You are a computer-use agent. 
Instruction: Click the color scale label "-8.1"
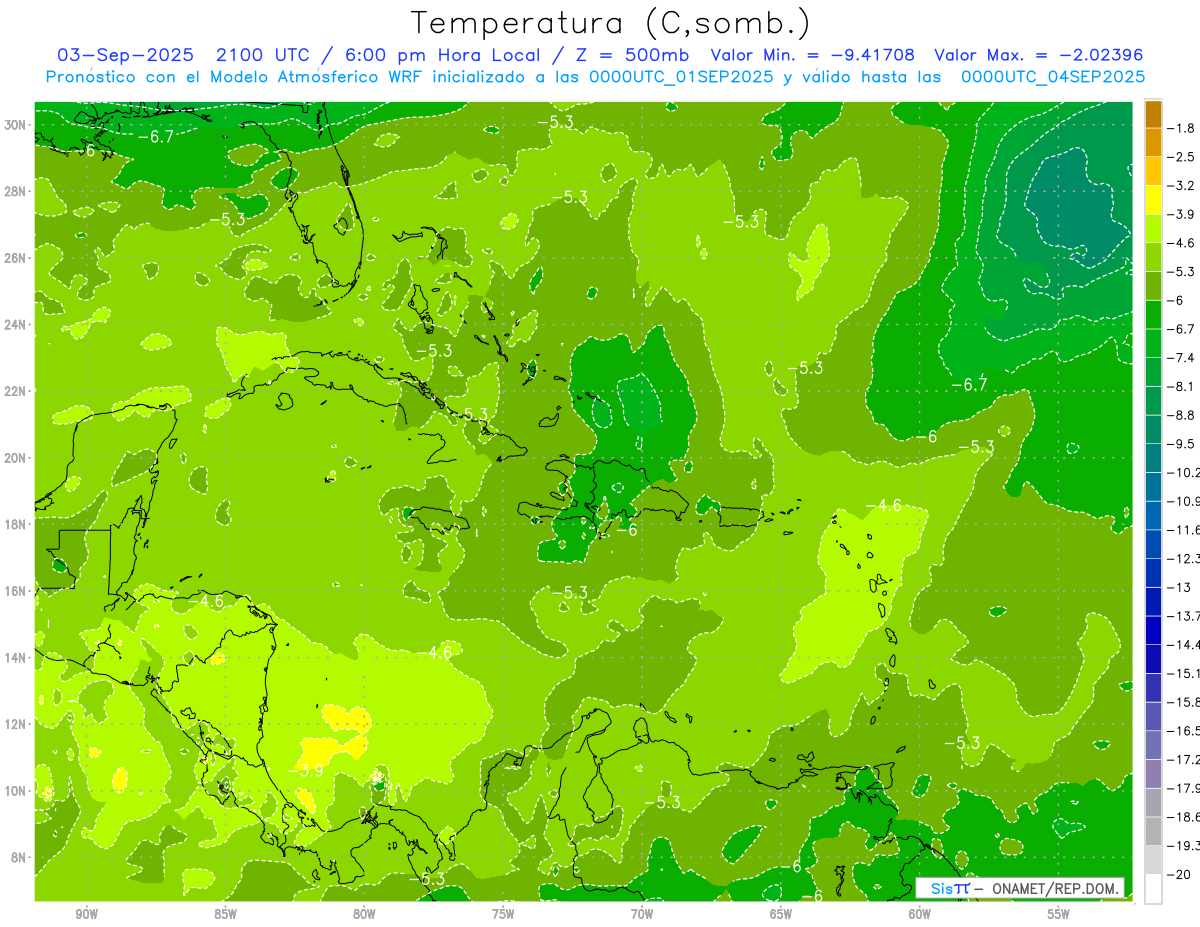1182,386
